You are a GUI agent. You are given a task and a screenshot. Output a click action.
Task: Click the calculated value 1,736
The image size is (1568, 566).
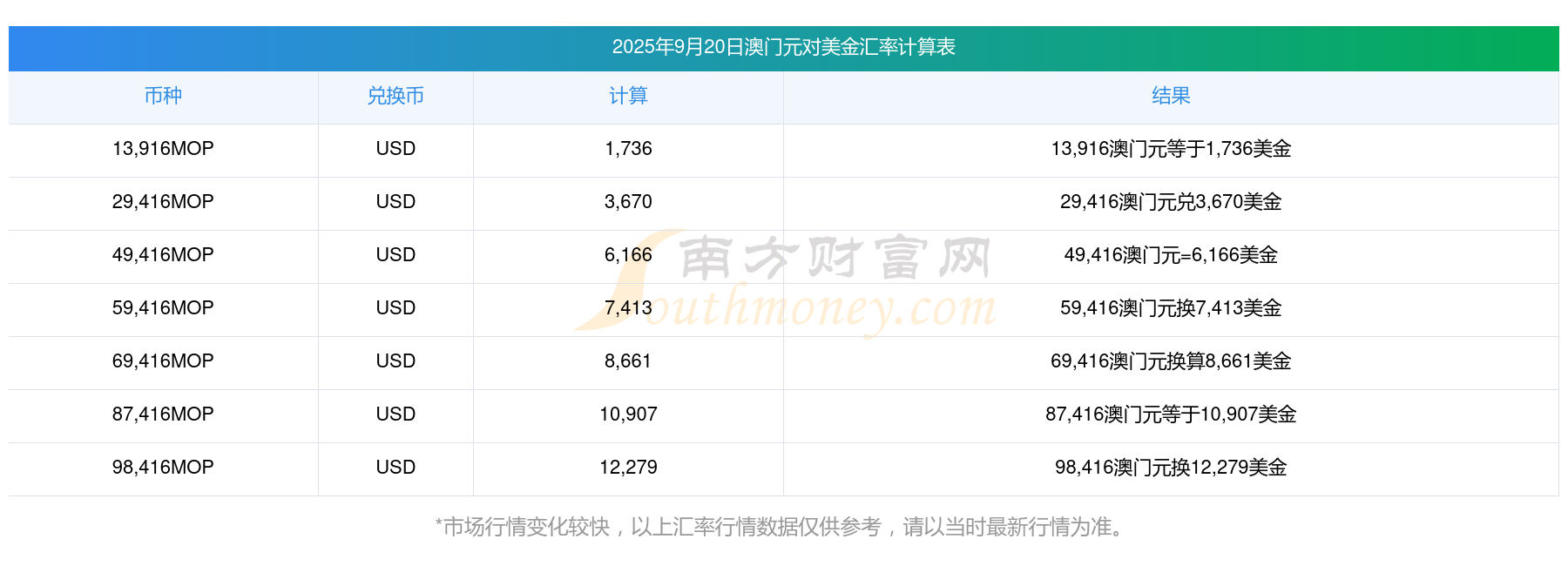pos(628,149)
